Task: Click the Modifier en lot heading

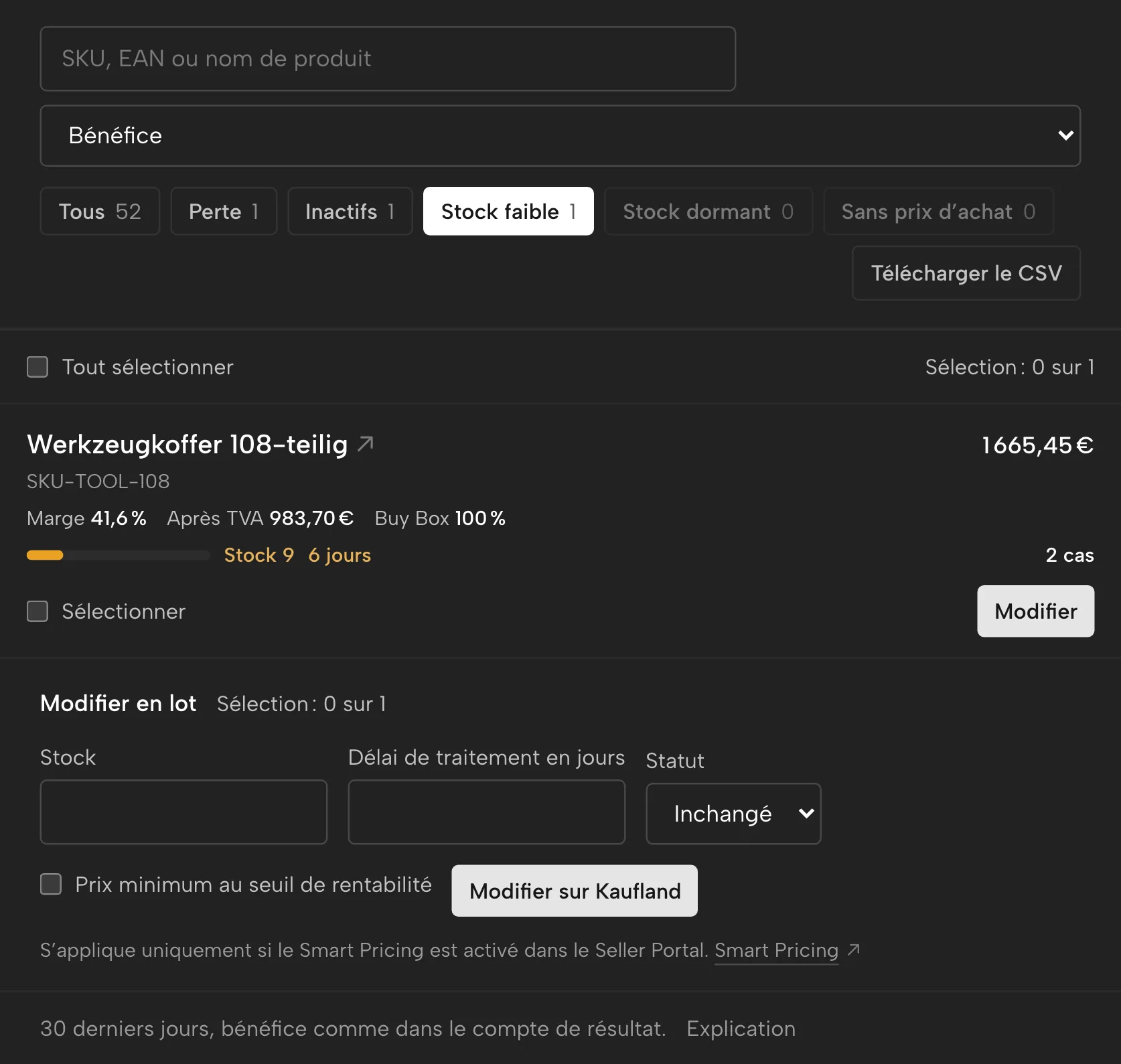Action: 119,703
